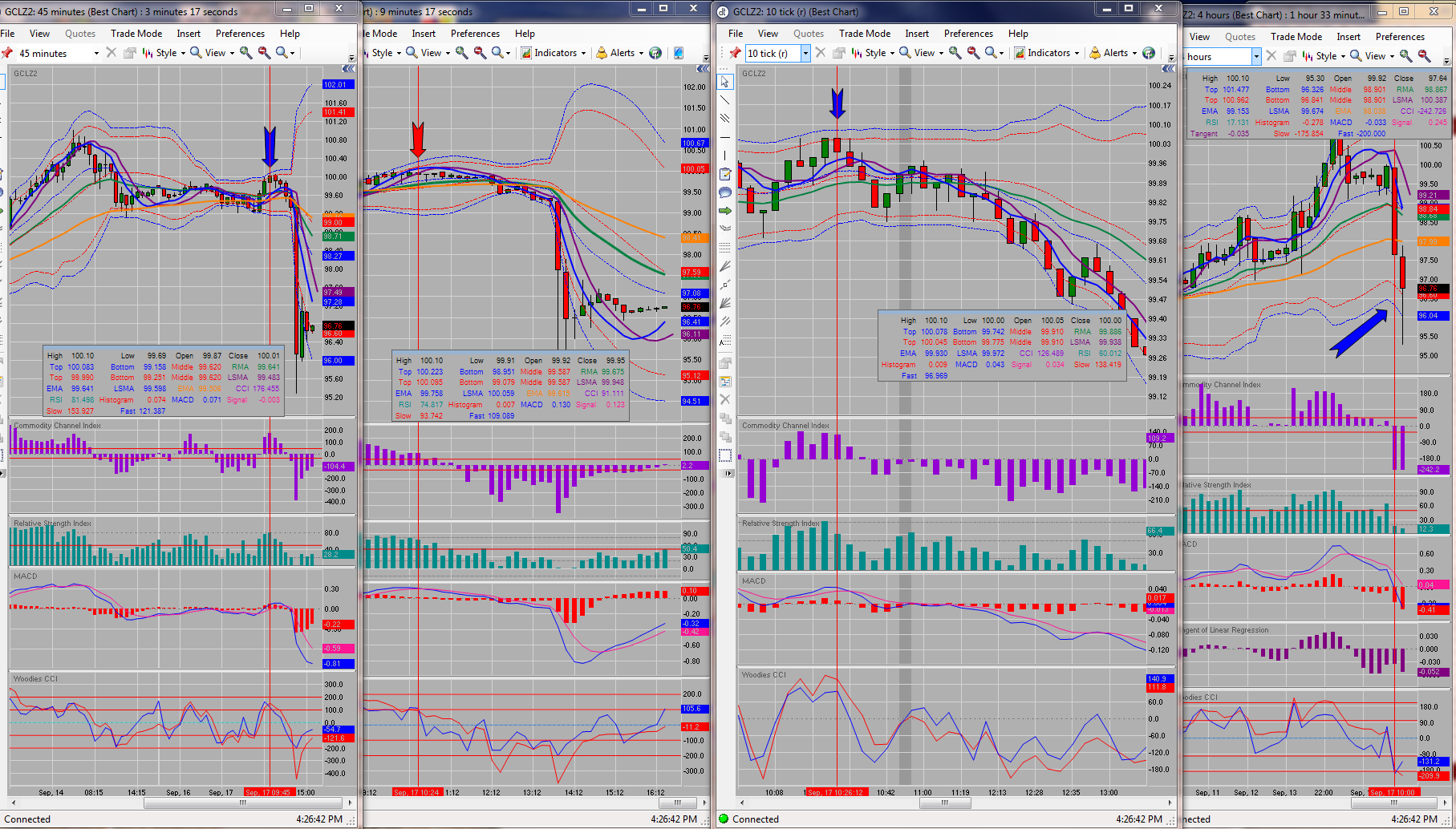Click the blue 102.01 price label in 45 minutes chart
Image resolution: width=1456 pixels, height=829 pixels.
click(x=338, y=84)
